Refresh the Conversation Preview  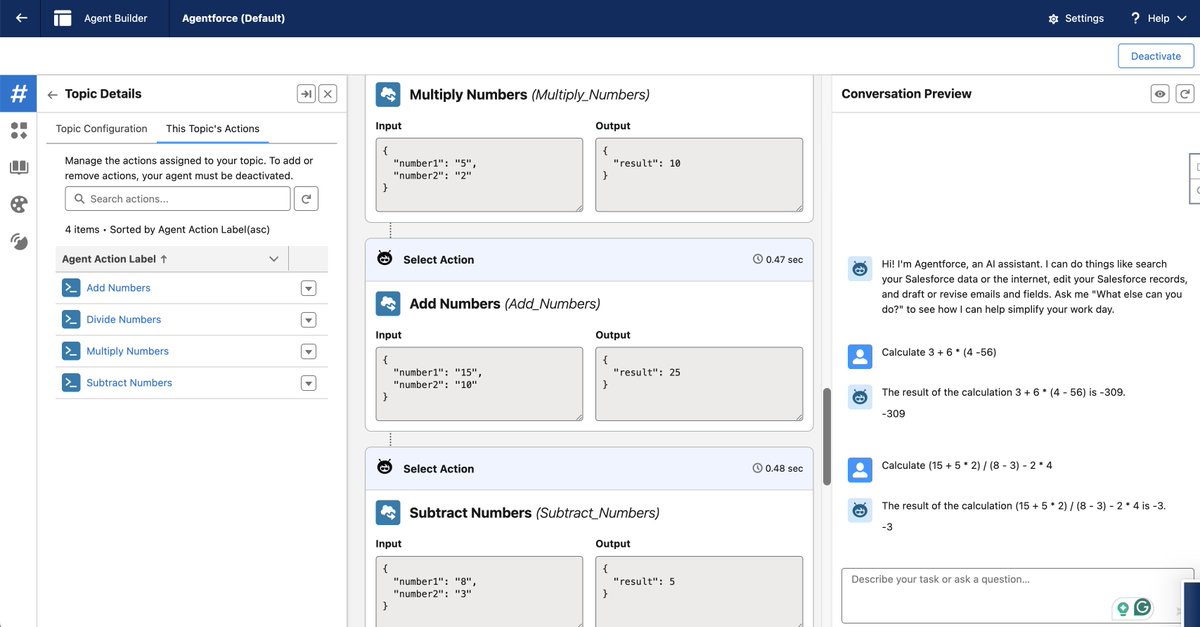tap(1185, 94)
